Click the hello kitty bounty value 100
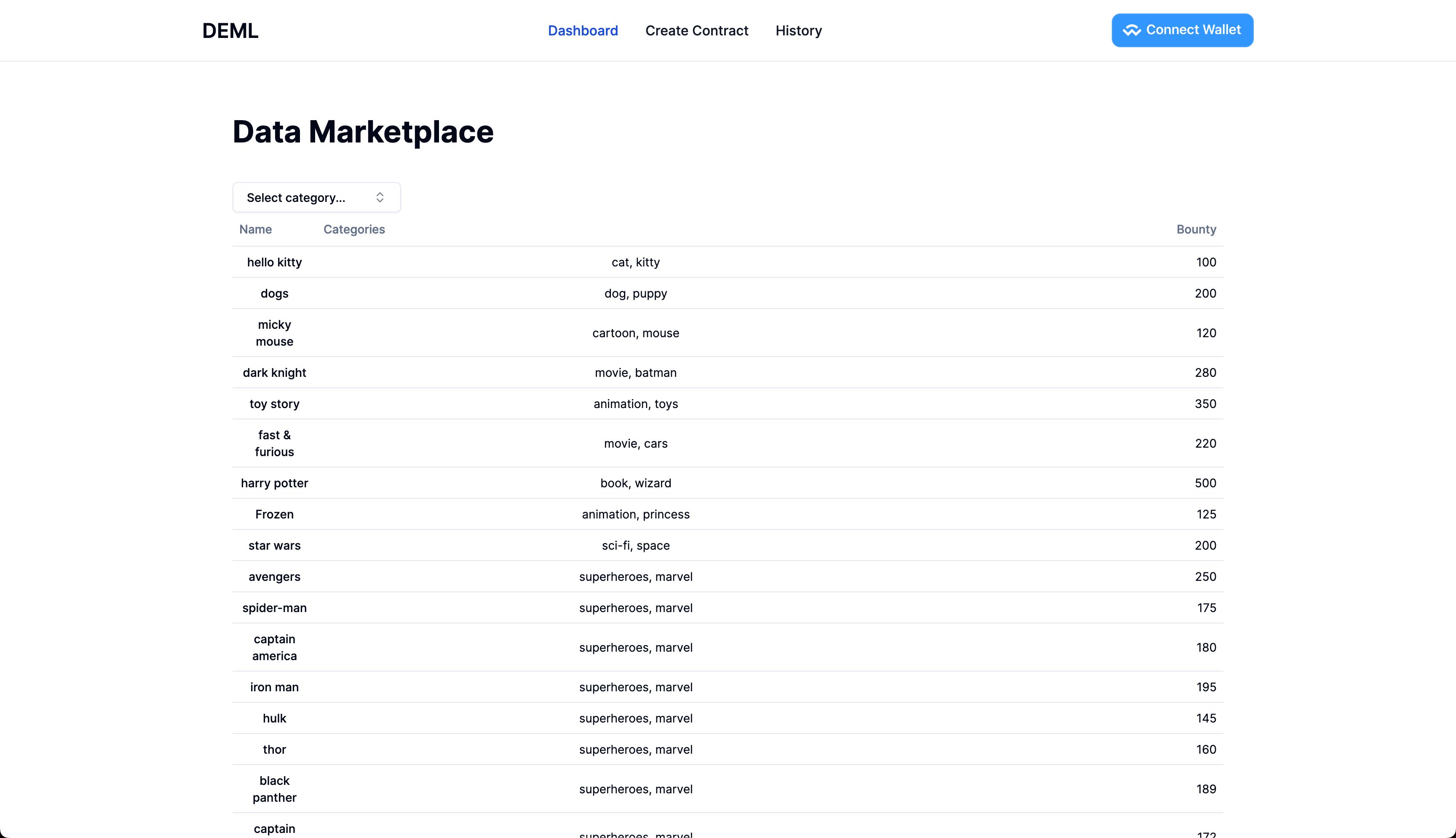Viewport: 1456px width, 838px height. pyautogui.click(x=1206, y=262)
